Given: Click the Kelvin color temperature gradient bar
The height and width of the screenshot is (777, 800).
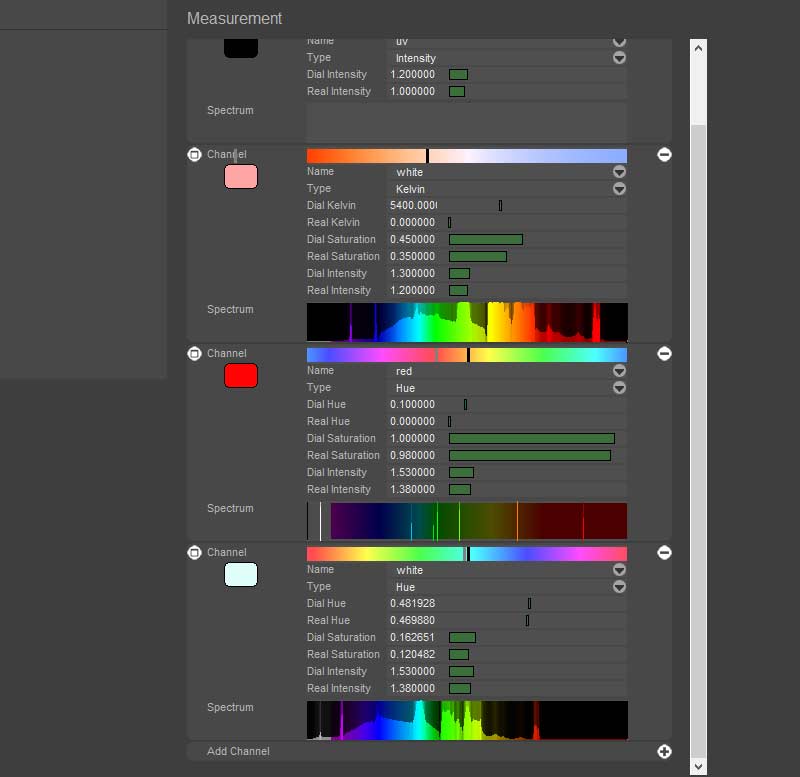Looking at the screenshot, I should pos(467,156).
